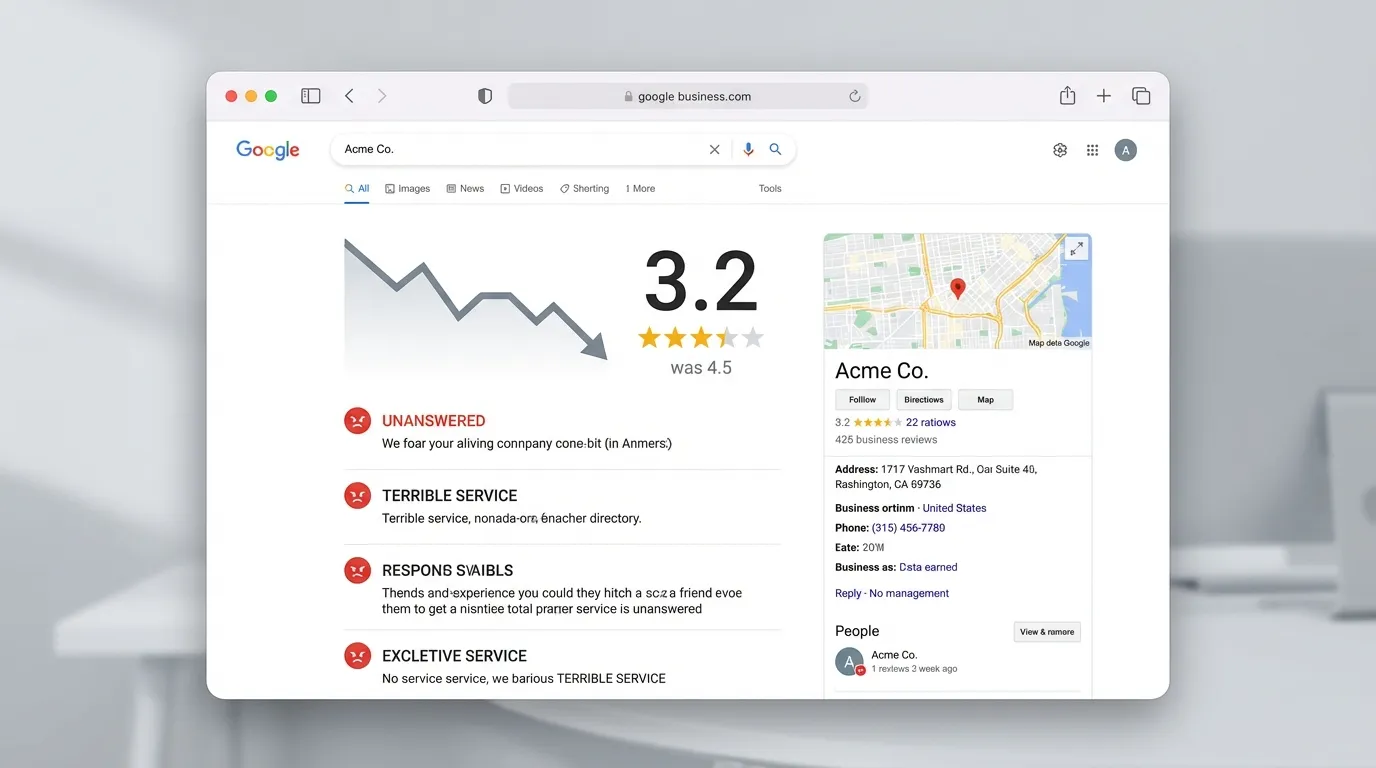Expand the map to full view

point(1076,249)
